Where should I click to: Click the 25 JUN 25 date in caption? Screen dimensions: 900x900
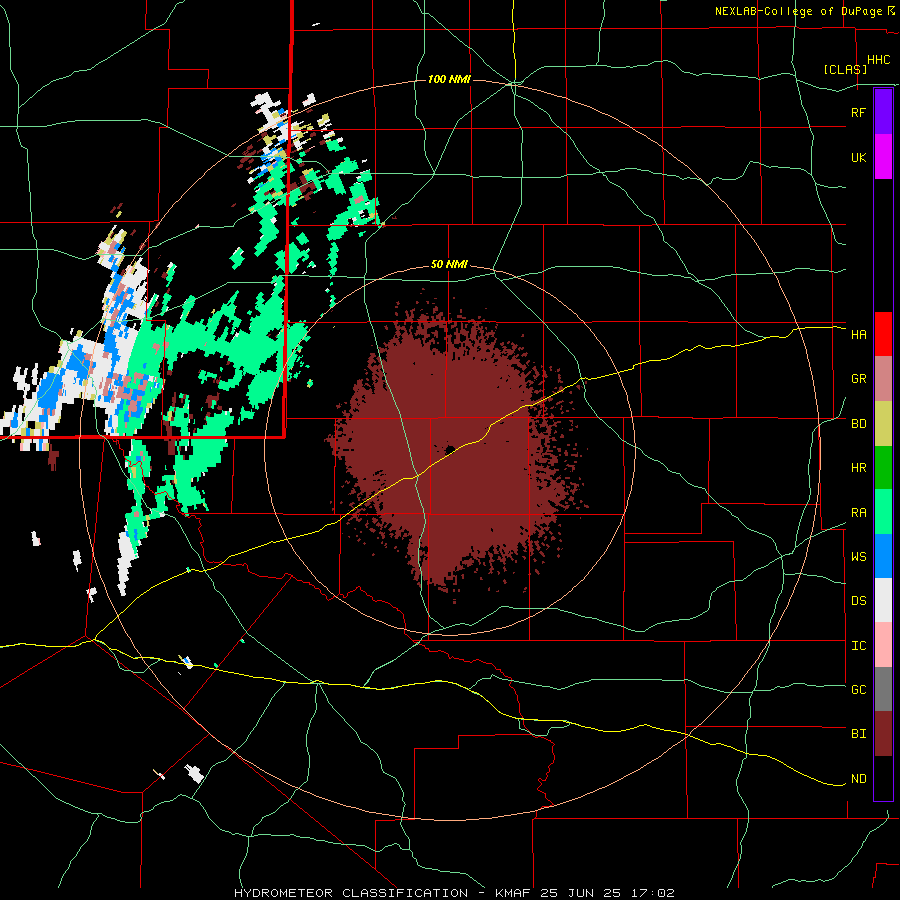click(584, 893)
